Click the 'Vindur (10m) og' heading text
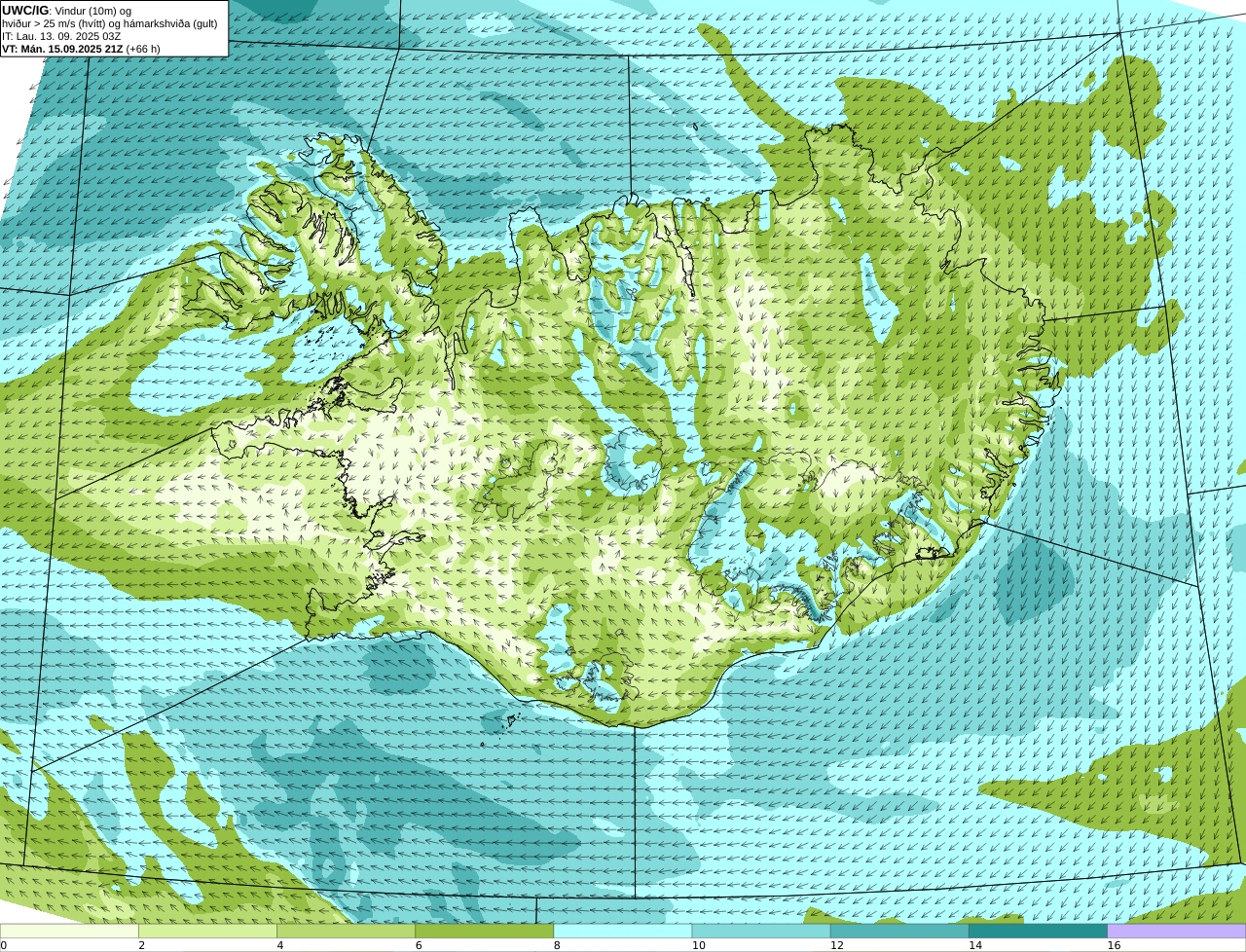Viewport: 1246px width, 952px height. coord(93,11)
